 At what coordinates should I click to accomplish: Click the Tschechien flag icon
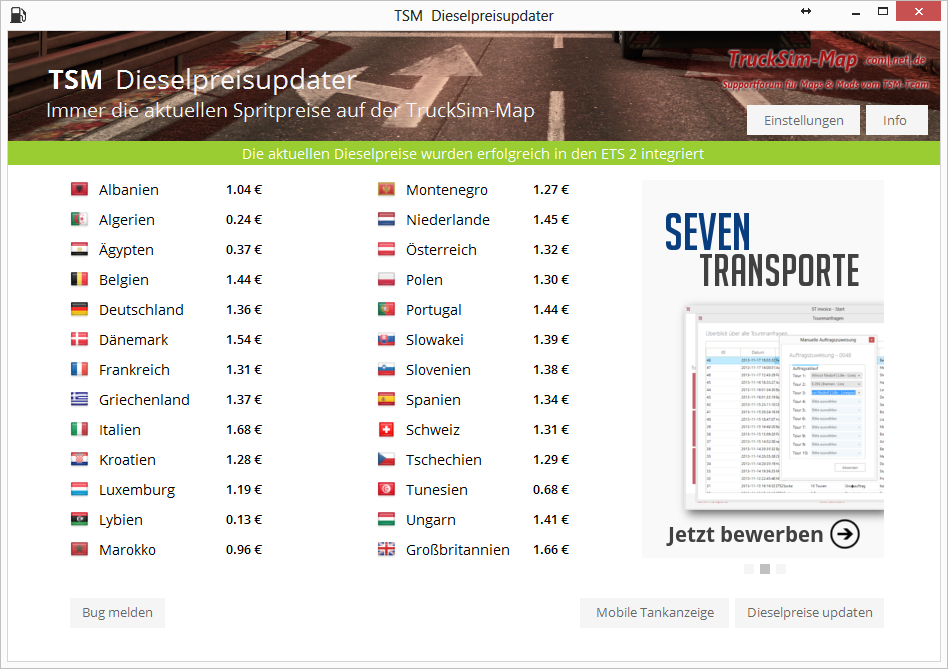[386, 459]
